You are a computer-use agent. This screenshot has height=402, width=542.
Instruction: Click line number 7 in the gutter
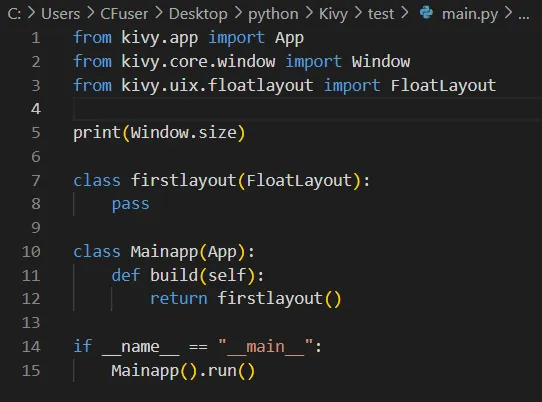click(x=36, y=180)
